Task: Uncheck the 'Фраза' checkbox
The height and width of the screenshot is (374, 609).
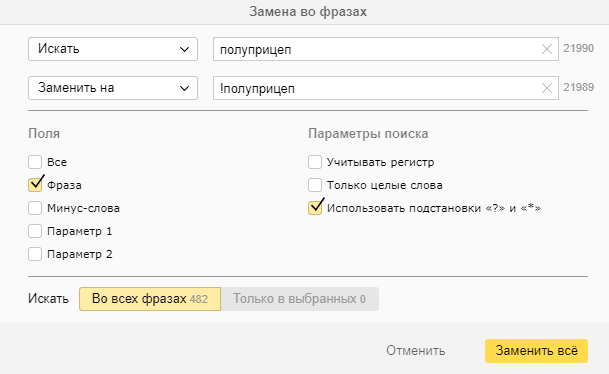Action: pos(35,185)
